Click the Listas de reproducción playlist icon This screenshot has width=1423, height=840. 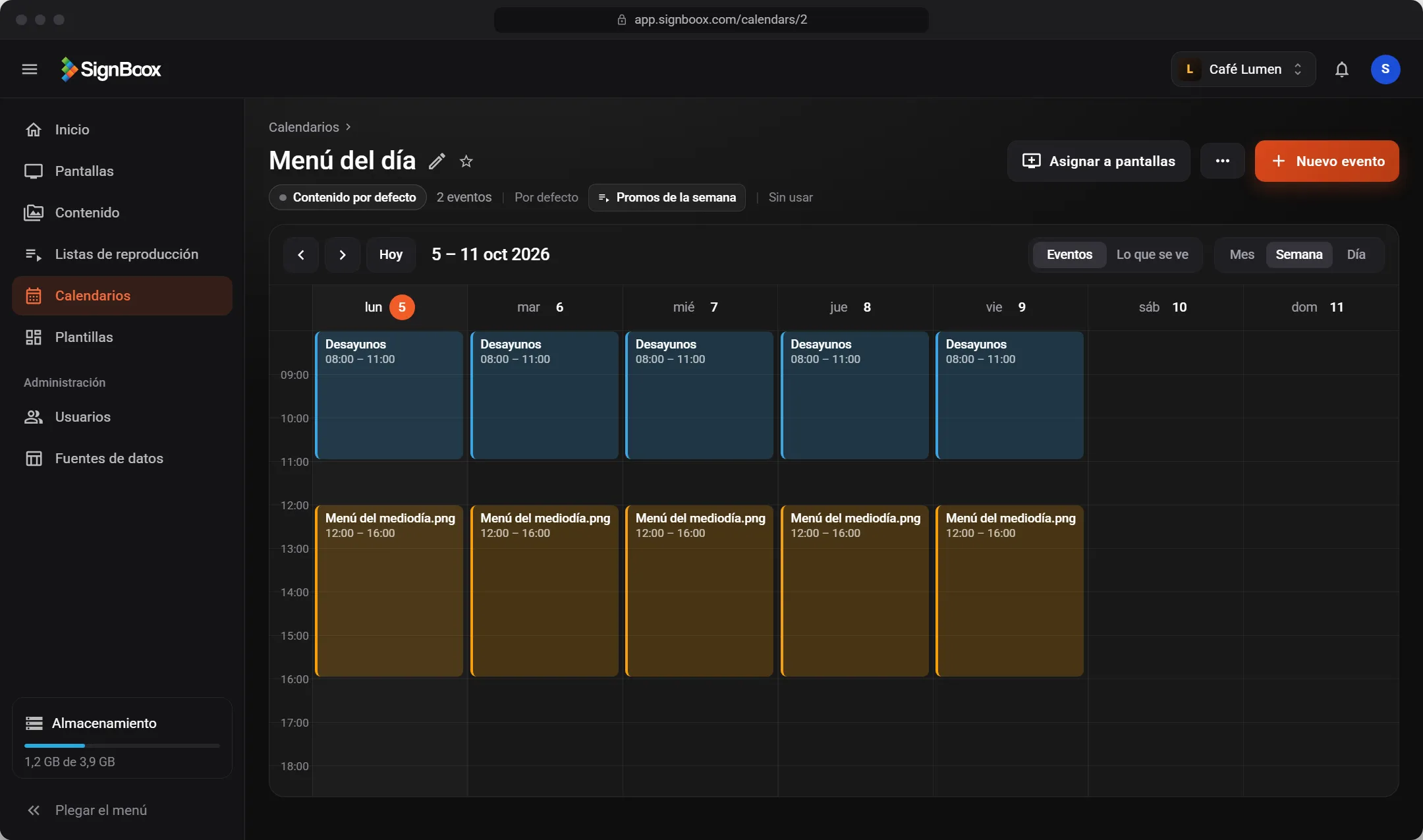tap(34, 254)
